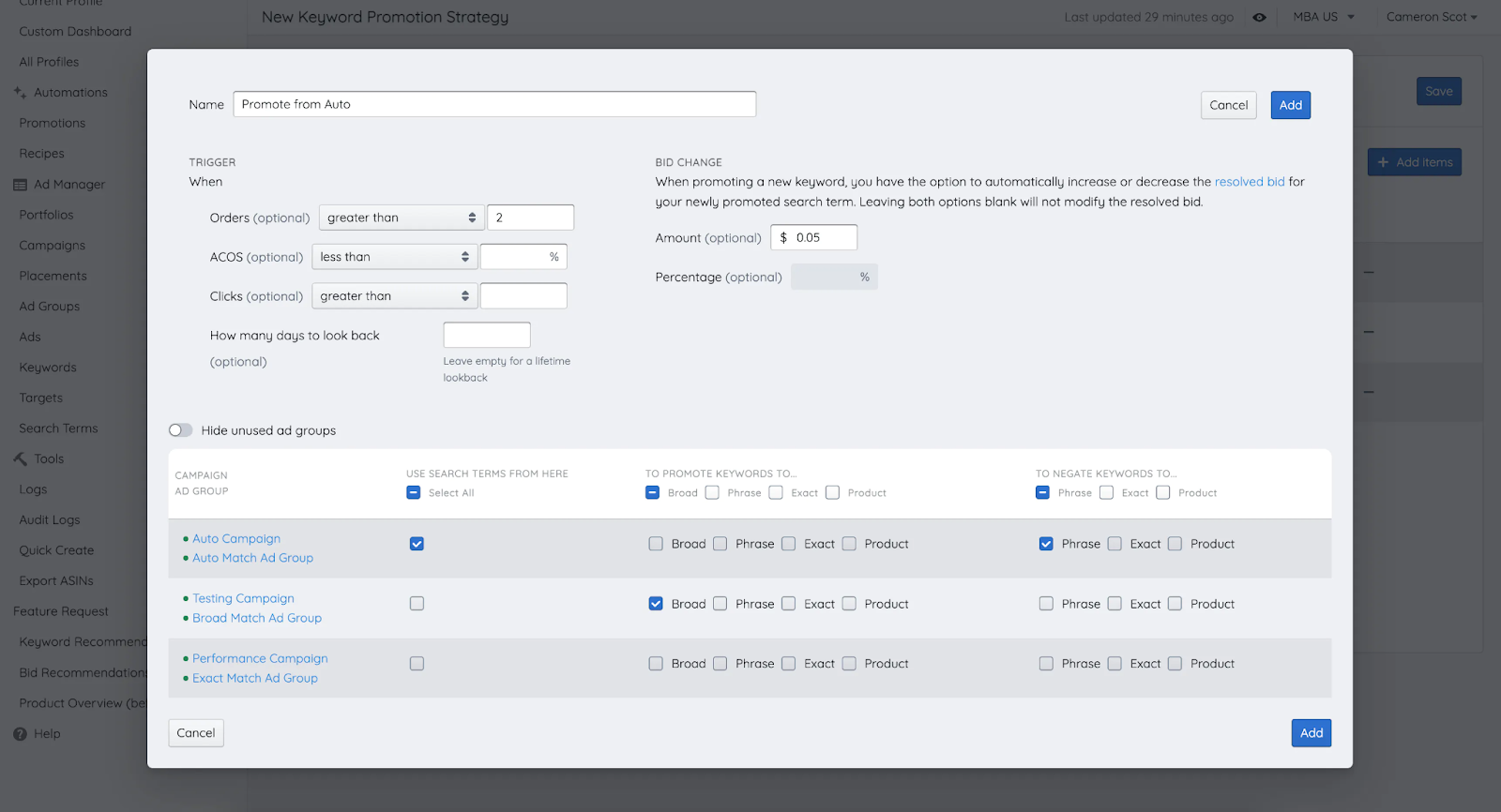Open the MBA US profile dropdown
Screen dimensions: 1501x812
pos(1324,17)
